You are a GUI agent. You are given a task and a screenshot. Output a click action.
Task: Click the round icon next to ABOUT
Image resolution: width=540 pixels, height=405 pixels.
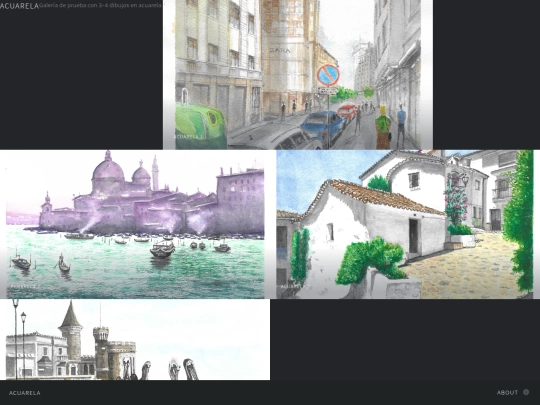coord(526,392)
